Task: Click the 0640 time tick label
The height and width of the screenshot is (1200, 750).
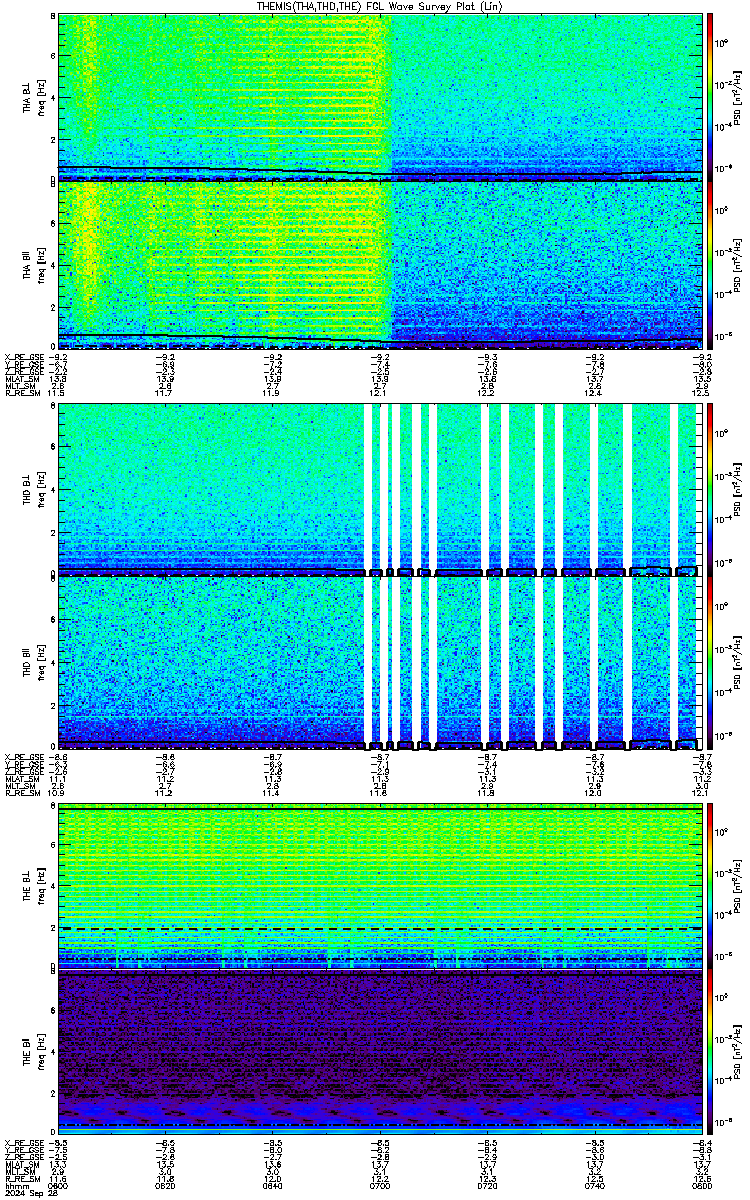Action: [x=273, y=1186]
